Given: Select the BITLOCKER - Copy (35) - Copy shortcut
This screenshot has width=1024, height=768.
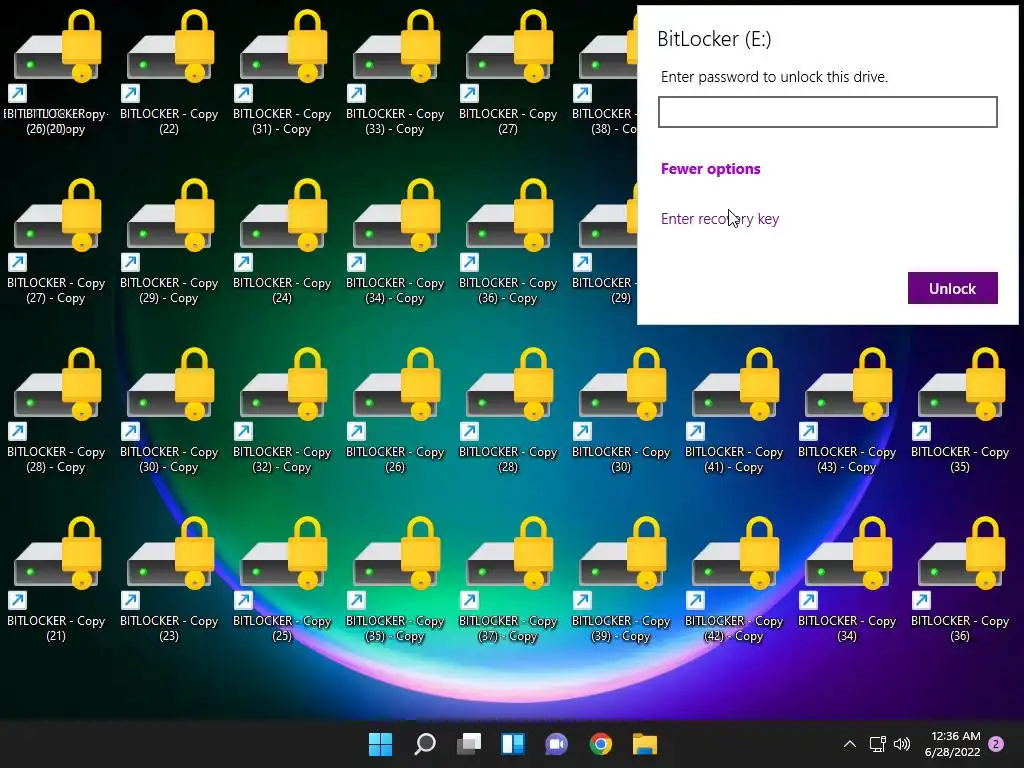Looking at the screenshot, I should point(395,579).
